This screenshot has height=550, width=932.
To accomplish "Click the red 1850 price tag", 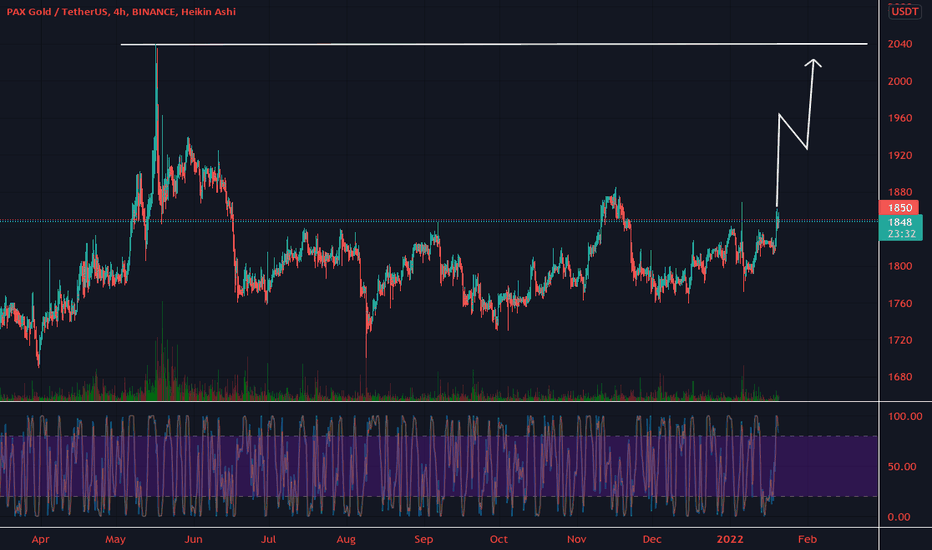I will [x=899, y=208].
